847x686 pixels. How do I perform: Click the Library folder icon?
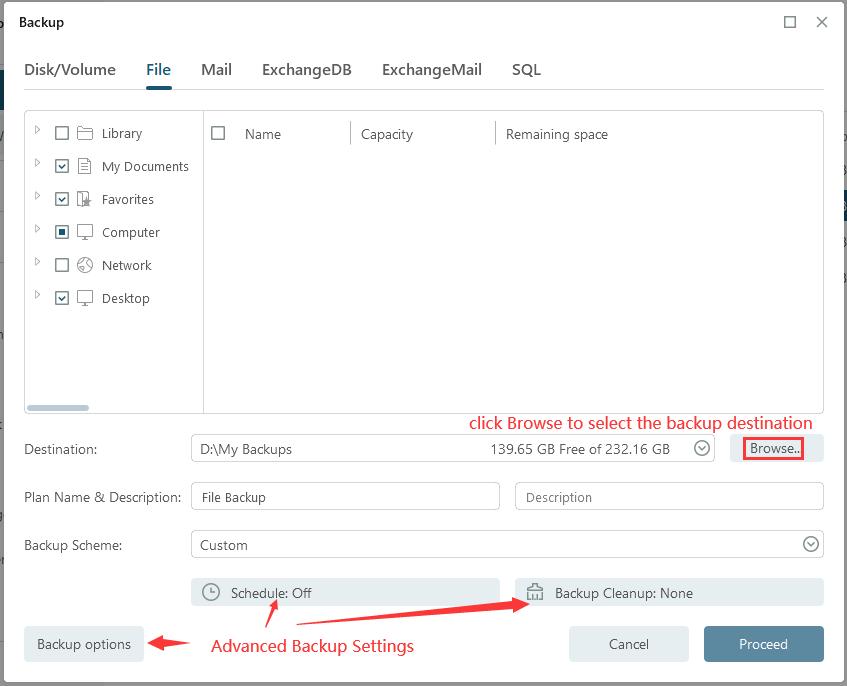(85, 133)
